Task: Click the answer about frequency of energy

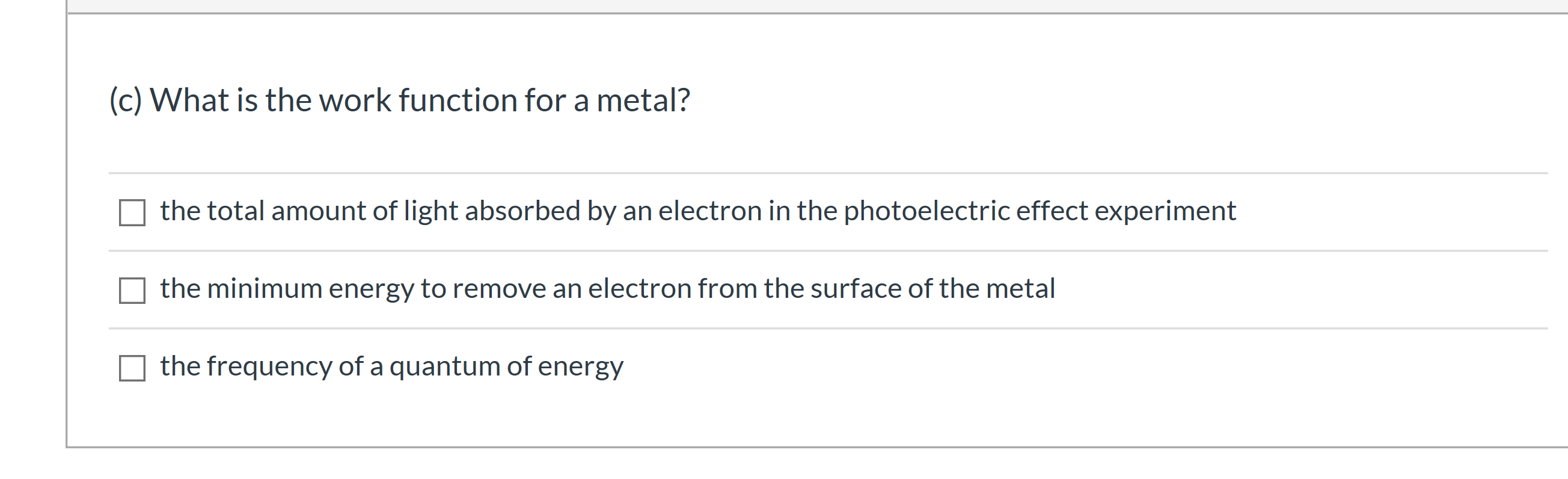Action: [x=393, y=366]
